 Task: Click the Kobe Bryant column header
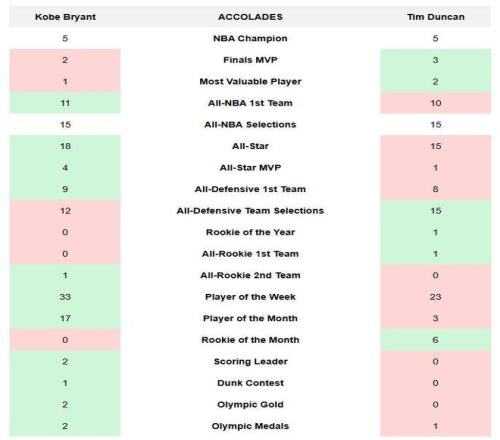[x=65, y=17]
